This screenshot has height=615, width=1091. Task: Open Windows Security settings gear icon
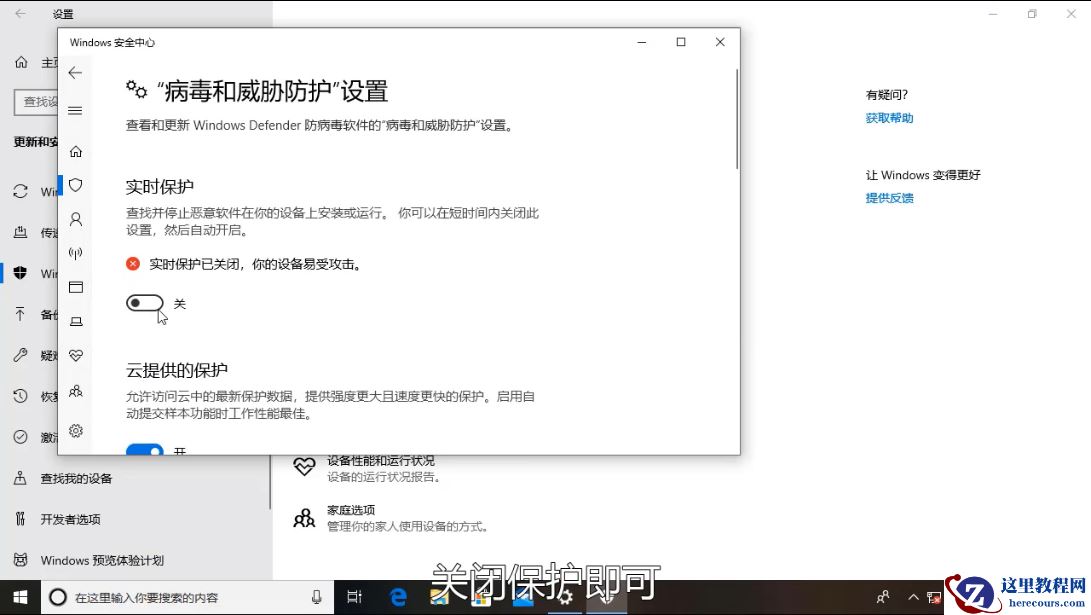pos(76,430)
